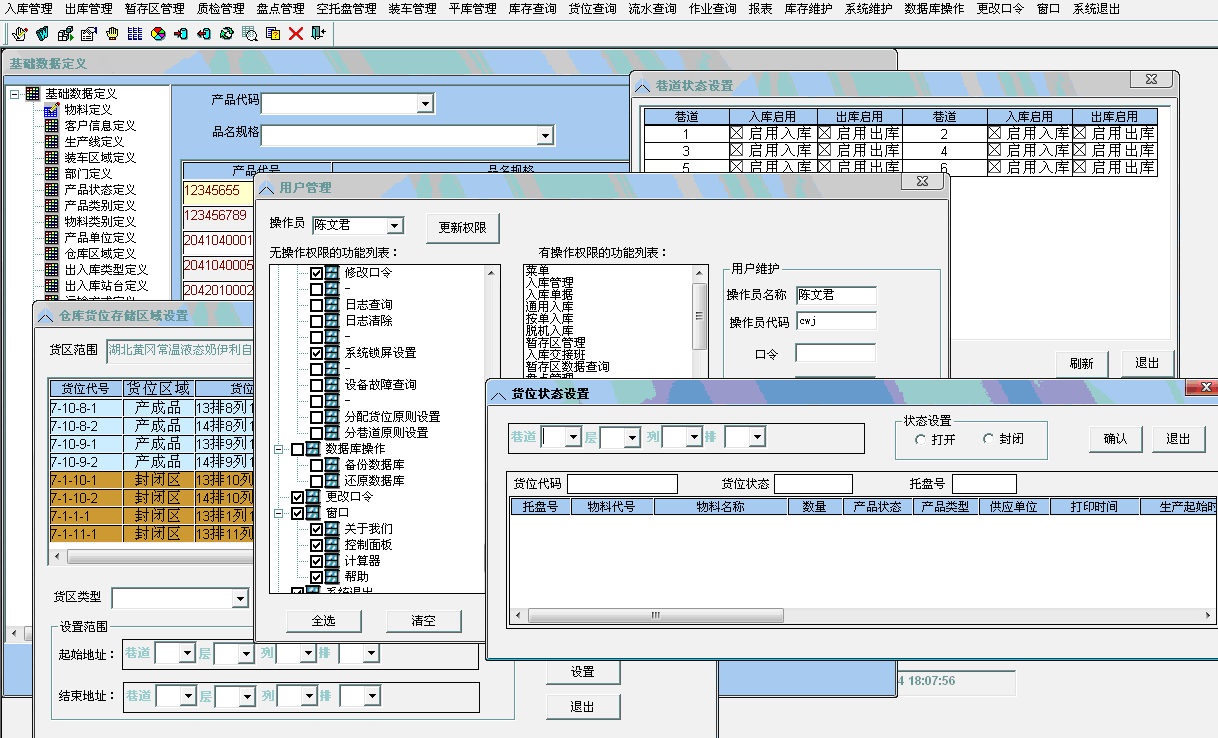Uncheck the 关于我们 checkbox
This screenshot has width=1218, height=738.
[x=316, y=528]
